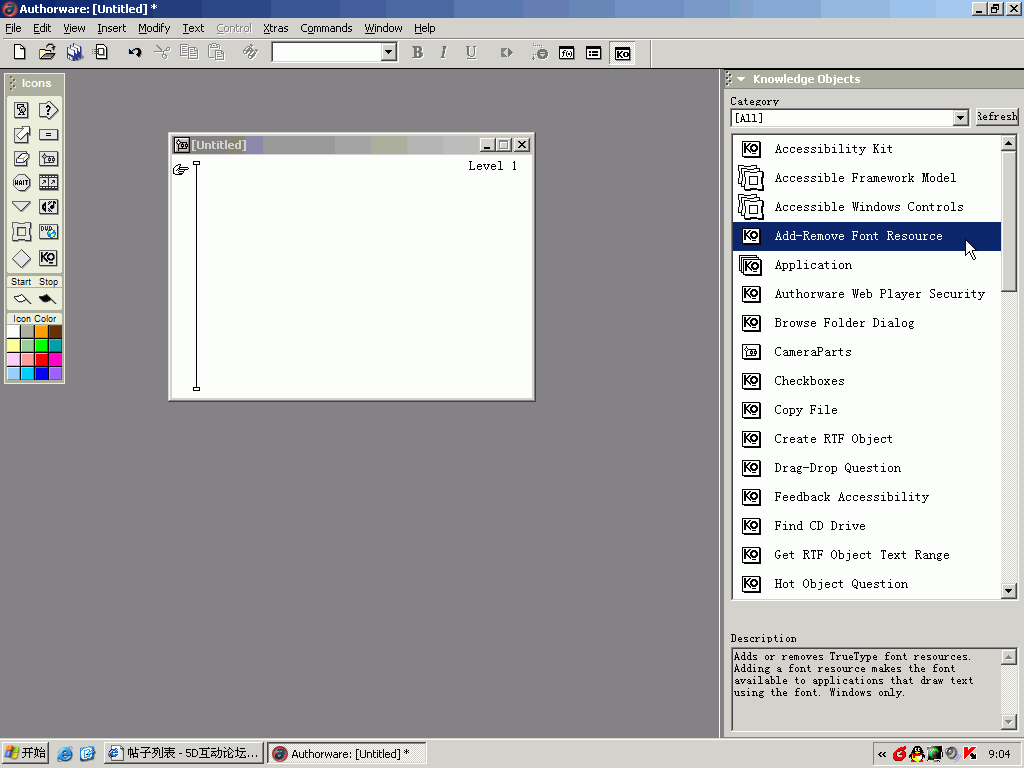Choose the orange swatch in Icon Color
Viewport: 1024px width, 768px height.
click(x=41, y=332)
